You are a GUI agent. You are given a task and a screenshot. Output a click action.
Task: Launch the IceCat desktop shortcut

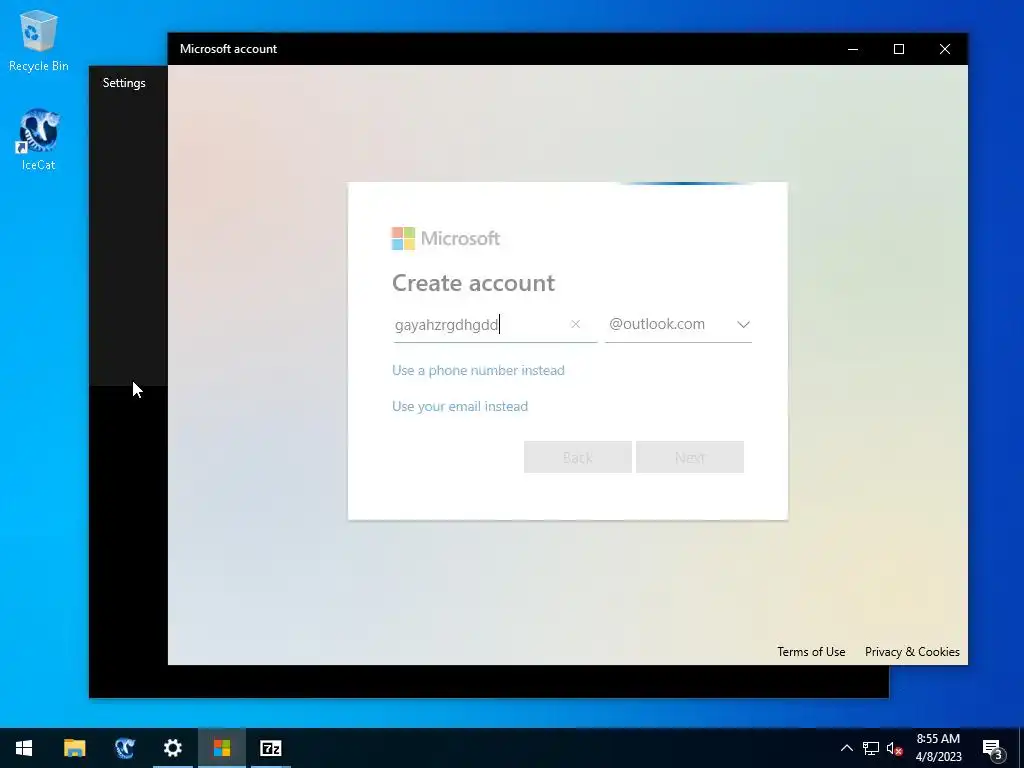pyautogui.click(x=39, y=140)
